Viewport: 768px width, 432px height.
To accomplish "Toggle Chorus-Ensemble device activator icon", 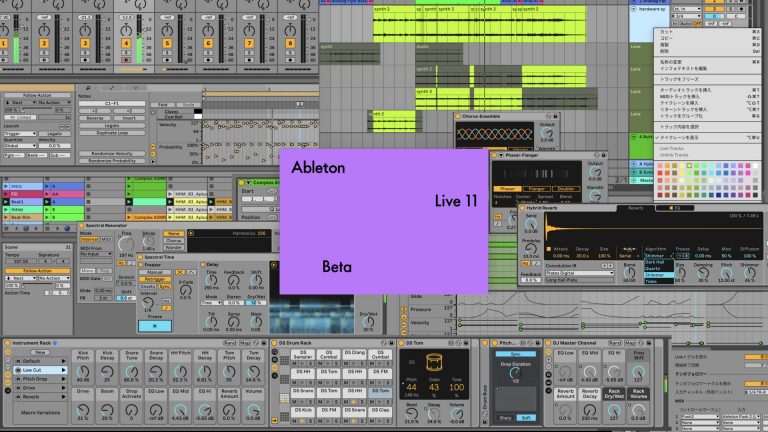I will [458, 117].
